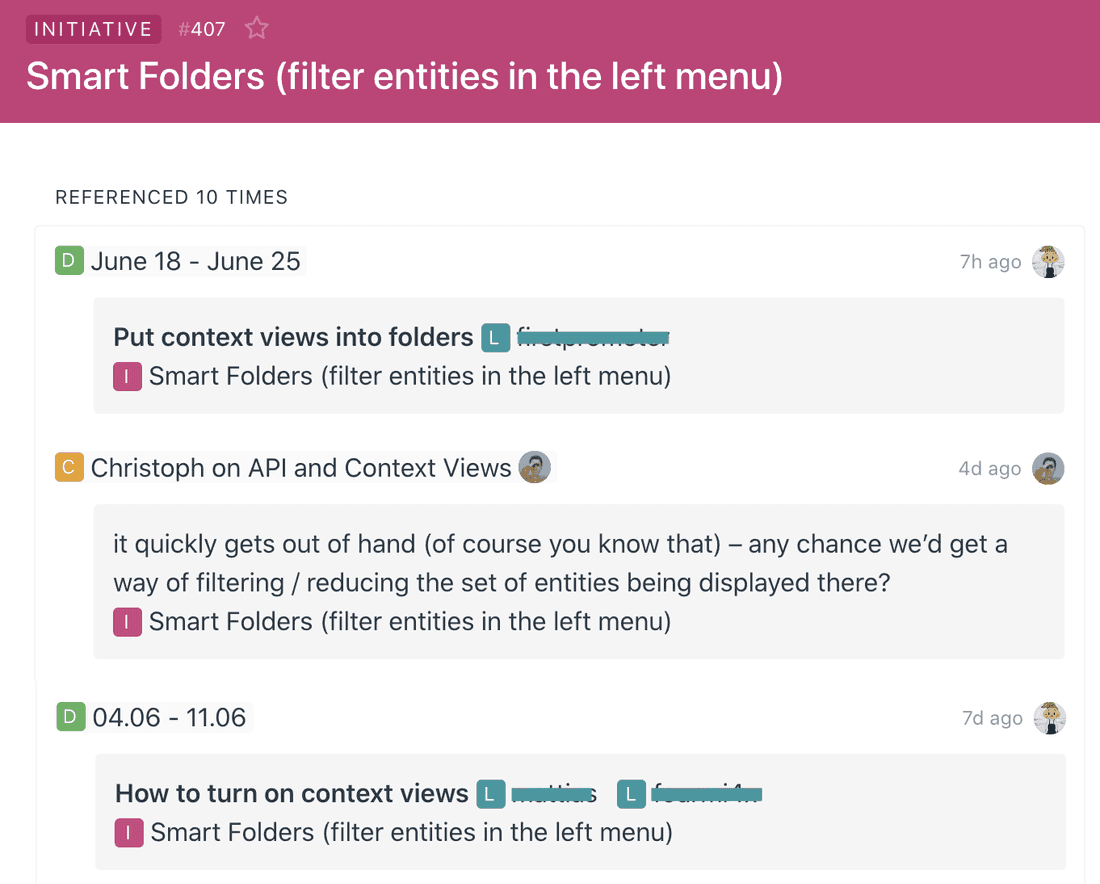Image resolution: width=1100 pixels, height=884 pixels.
Task: Open the June 18 - June 25 document
Action: [x=196, y=260]
